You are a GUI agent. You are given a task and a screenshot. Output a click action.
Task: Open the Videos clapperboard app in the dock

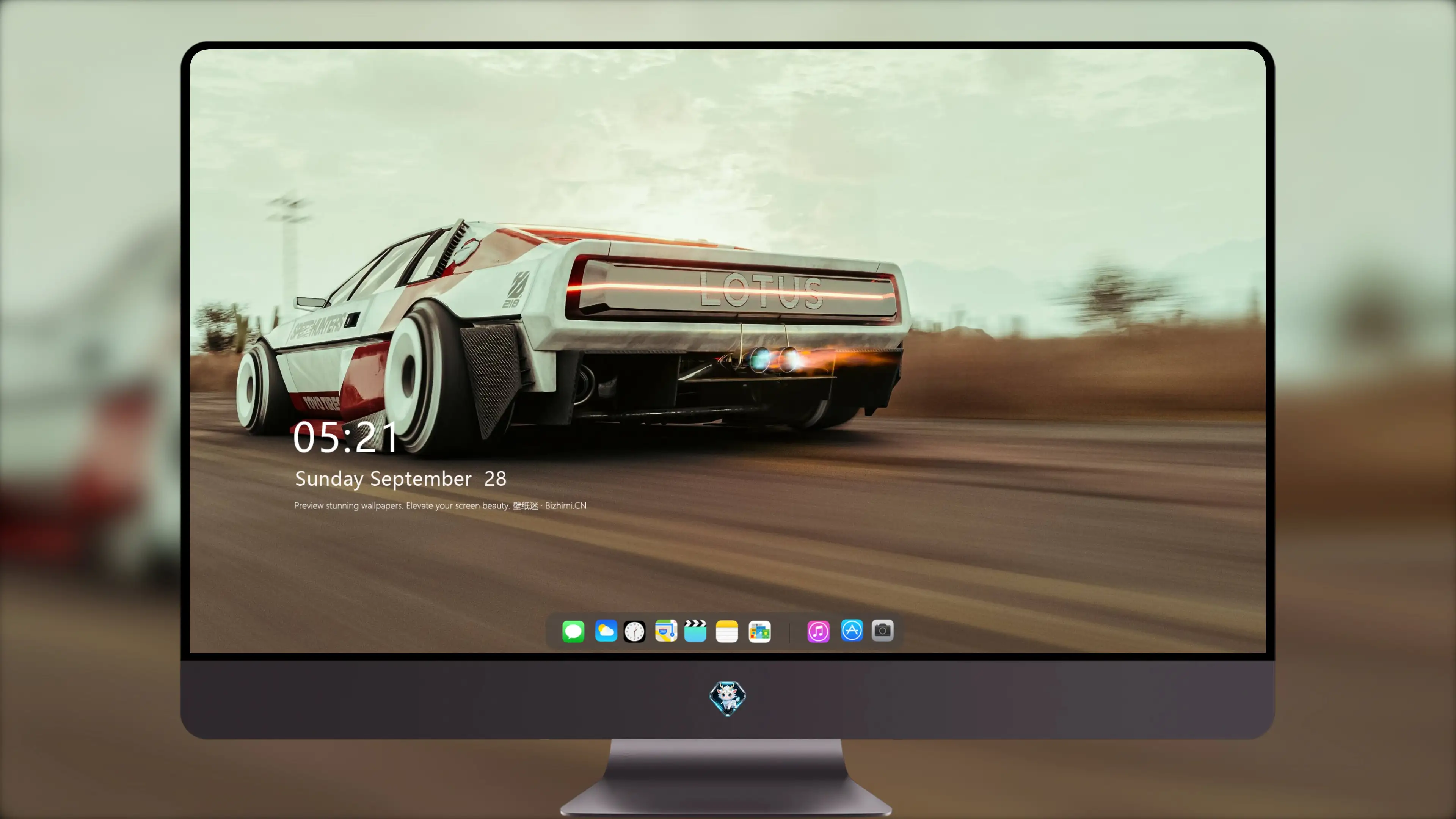point(695,631)
